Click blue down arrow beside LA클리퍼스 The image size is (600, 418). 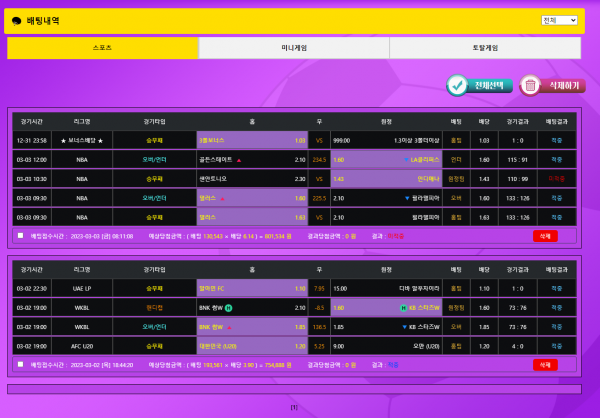pyautogui.click(x=407, y=159)
